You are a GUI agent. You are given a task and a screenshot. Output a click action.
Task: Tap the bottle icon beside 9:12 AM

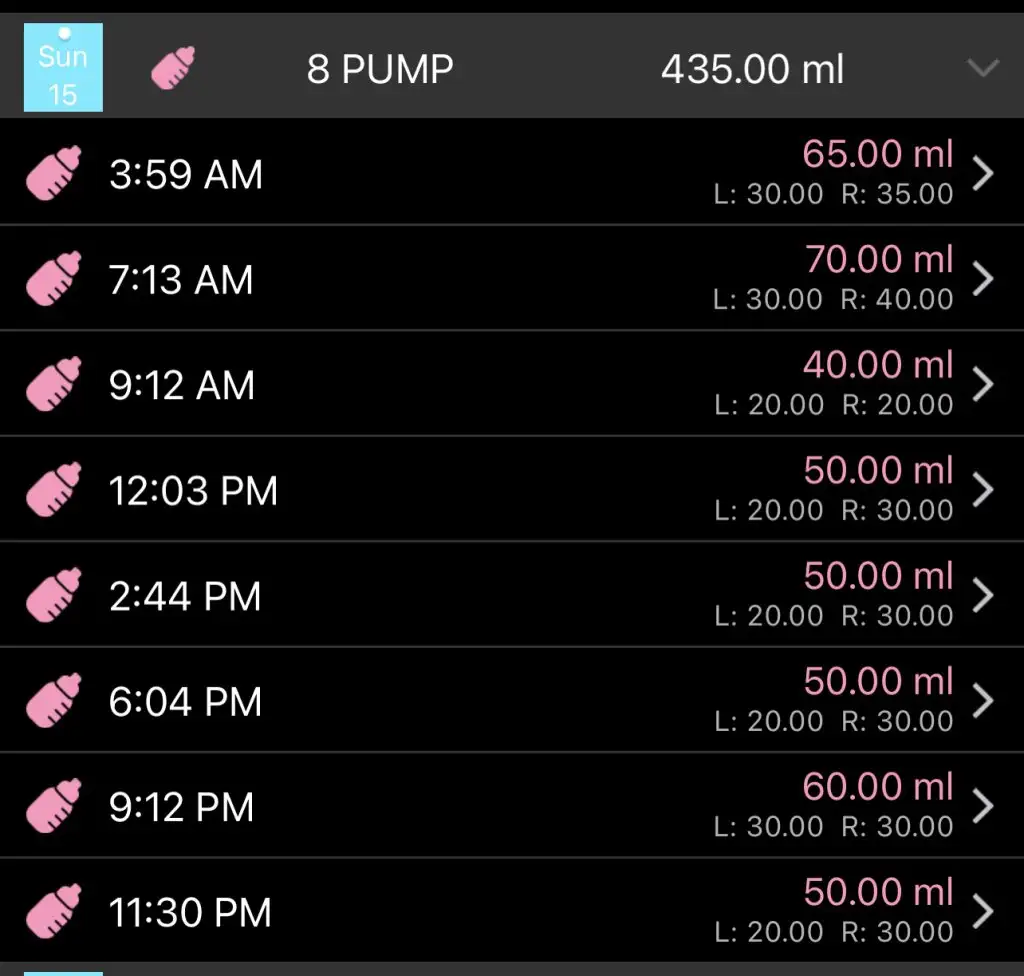coord(54,384)
